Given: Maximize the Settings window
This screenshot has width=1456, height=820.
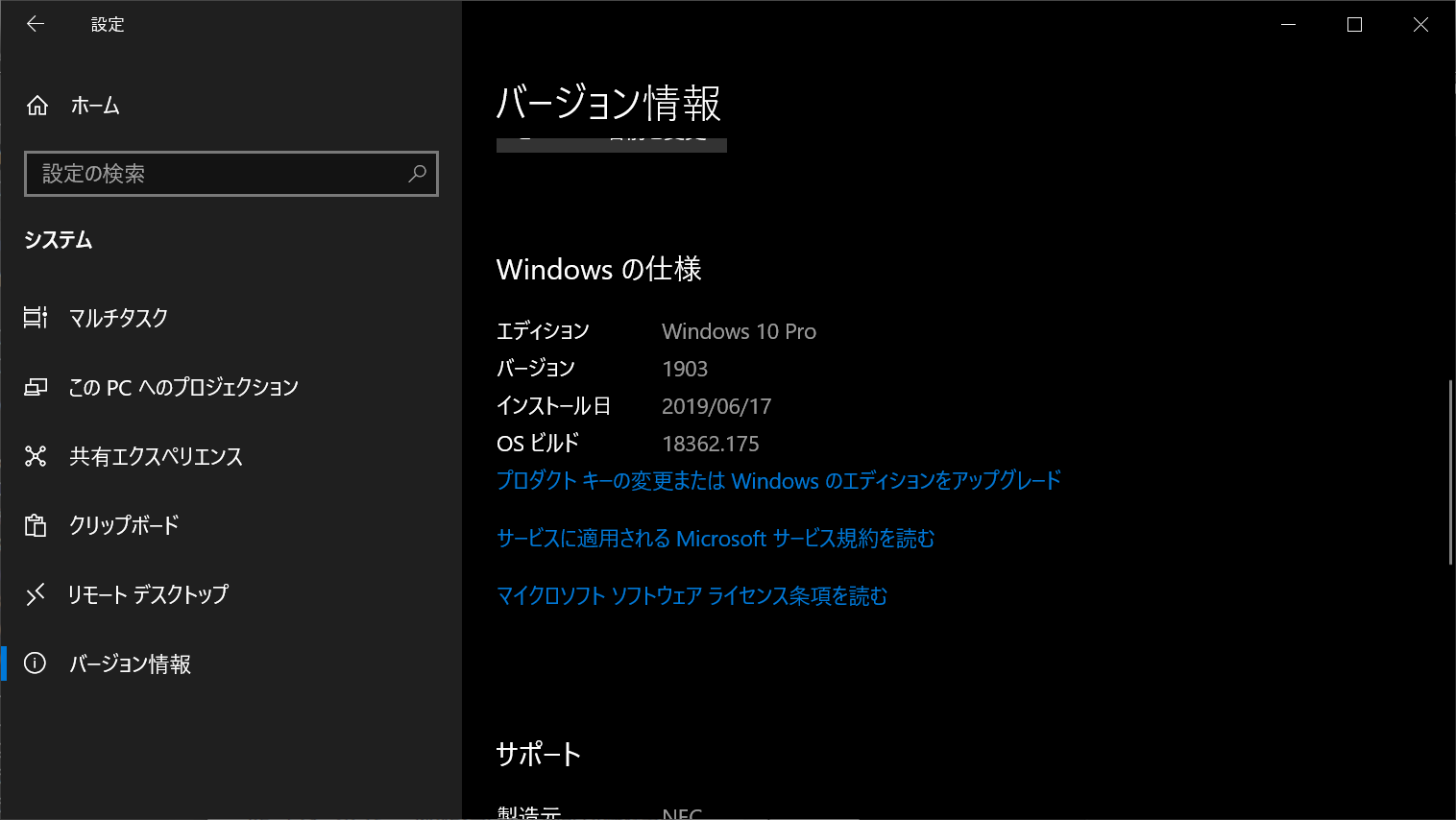Looking at the screenshot, I should 1354,25.
